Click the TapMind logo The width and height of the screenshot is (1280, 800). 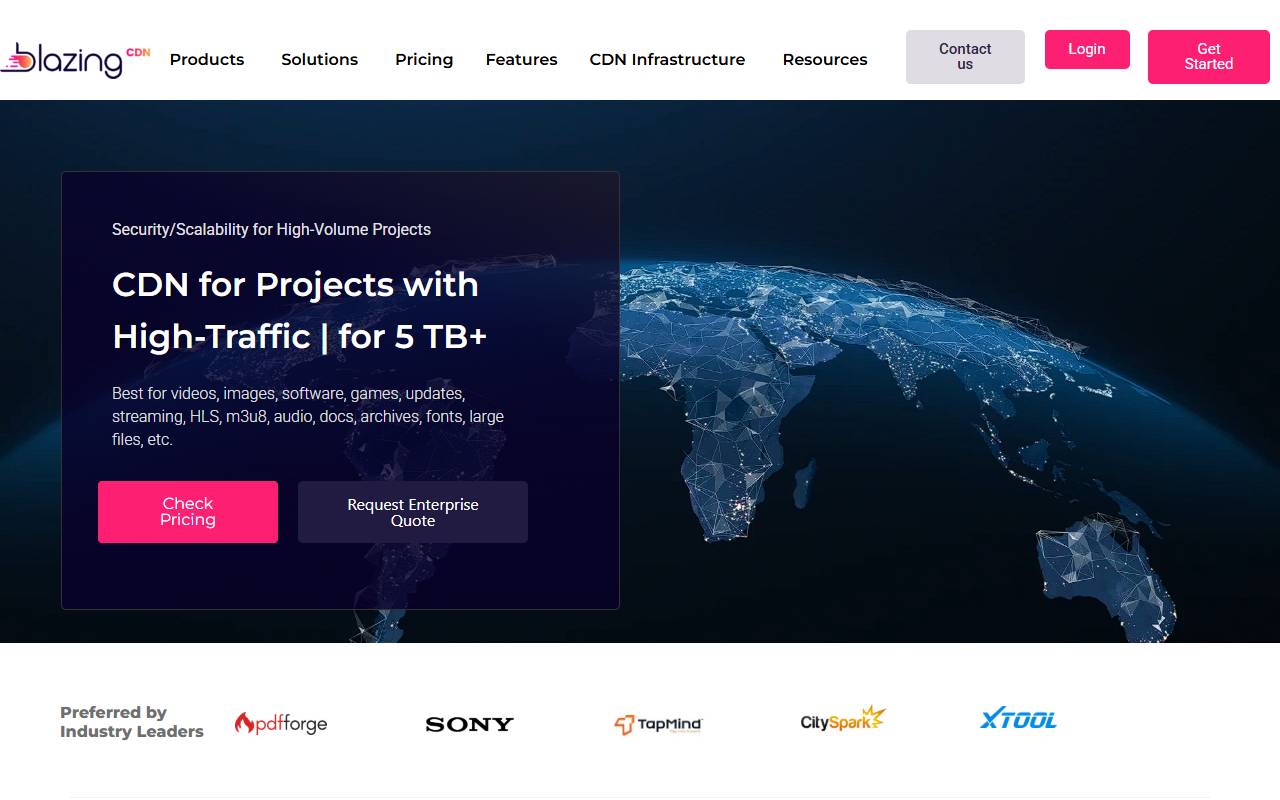coord(658,724)
